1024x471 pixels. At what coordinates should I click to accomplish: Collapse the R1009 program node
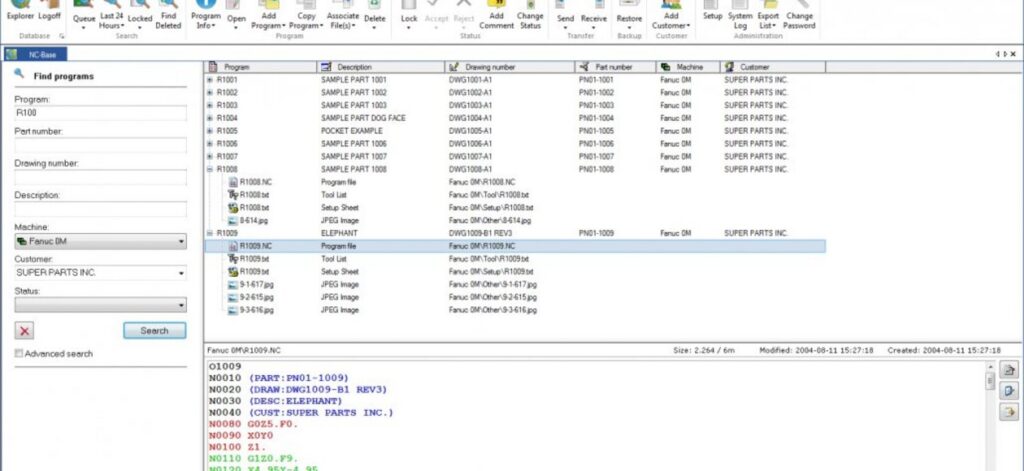(x=210, y=233)
